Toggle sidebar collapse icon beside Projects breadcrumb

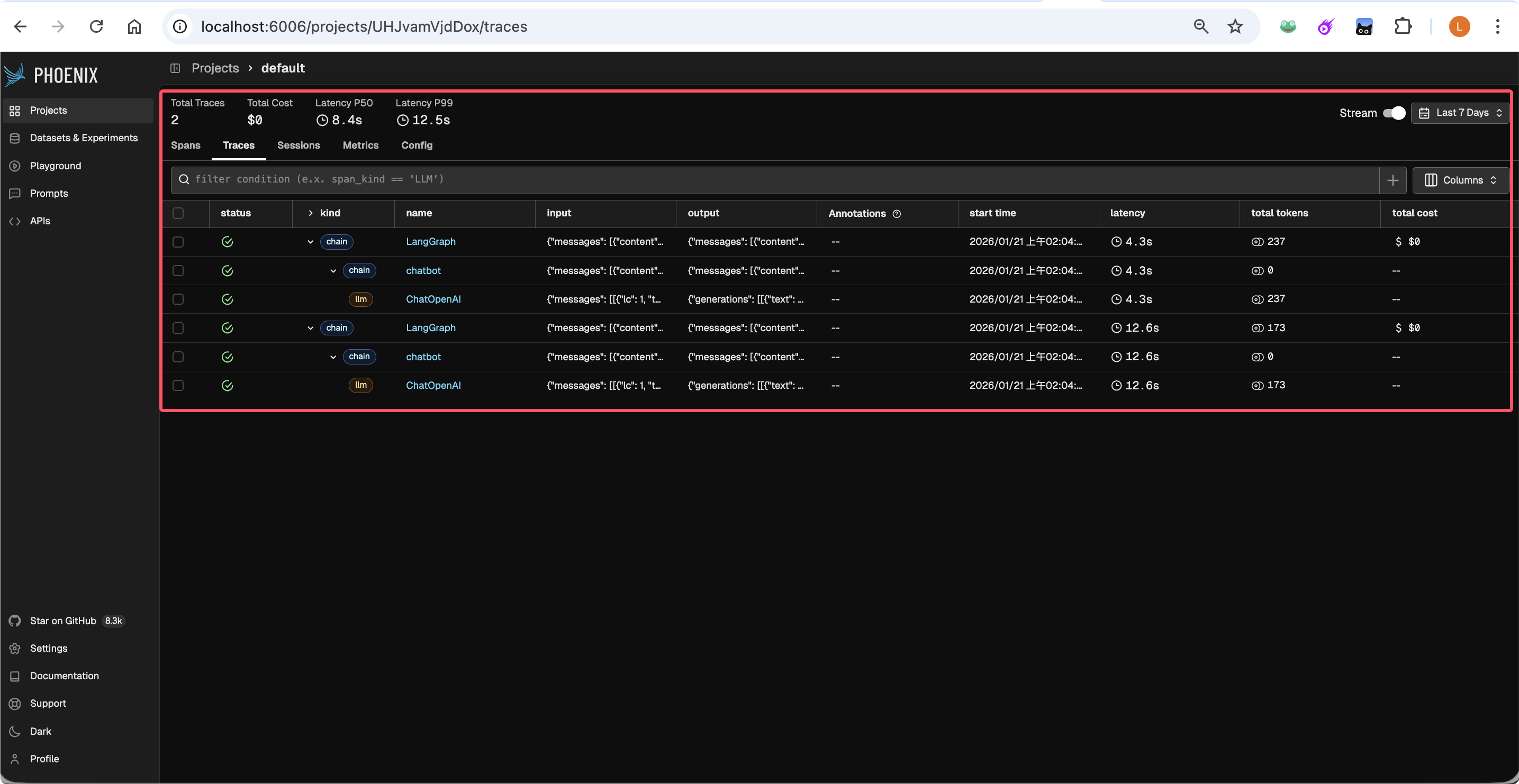click(175, 68)
